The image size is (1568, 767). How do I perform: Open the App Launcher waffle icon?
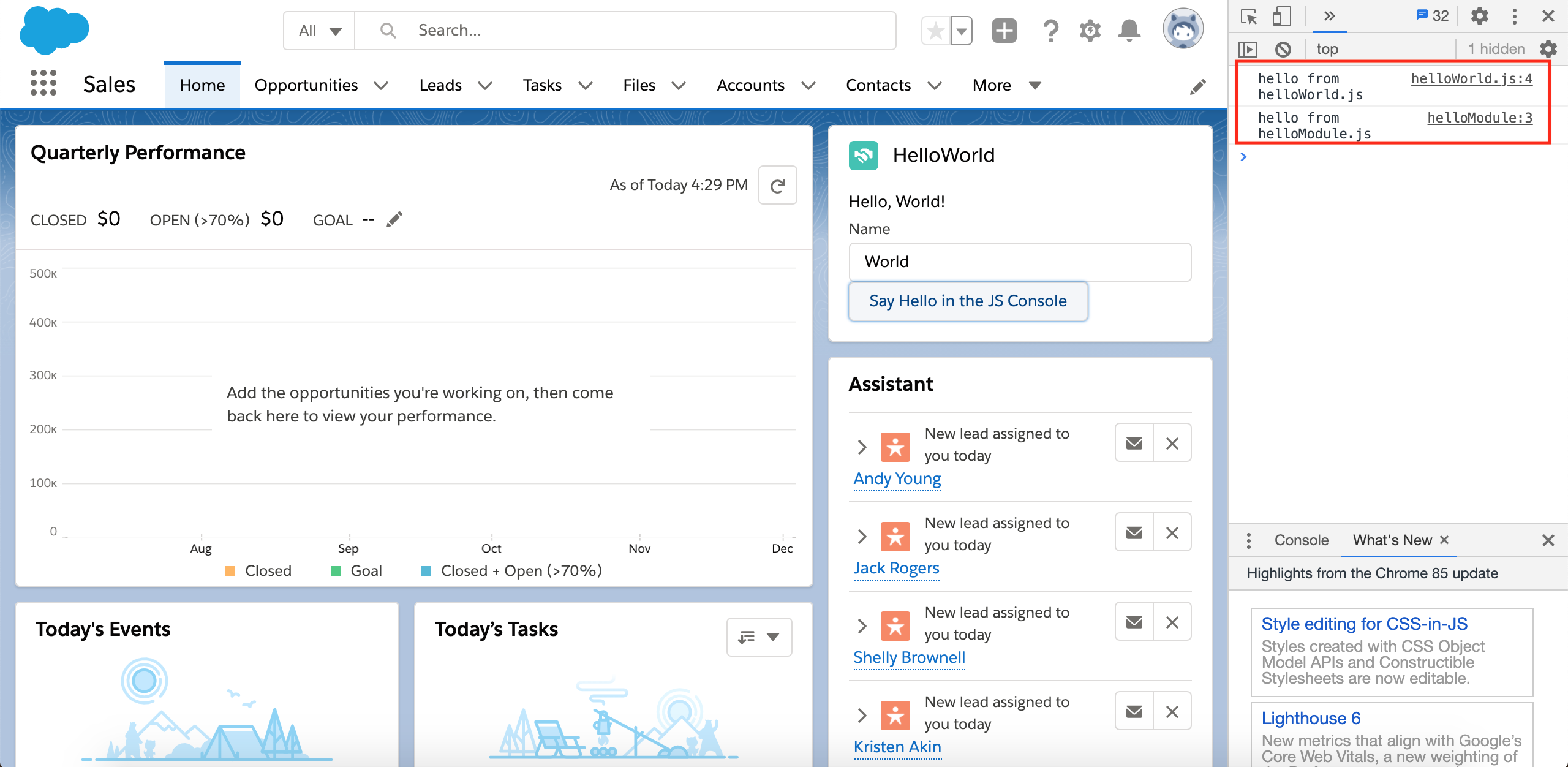tap(43, 83)
